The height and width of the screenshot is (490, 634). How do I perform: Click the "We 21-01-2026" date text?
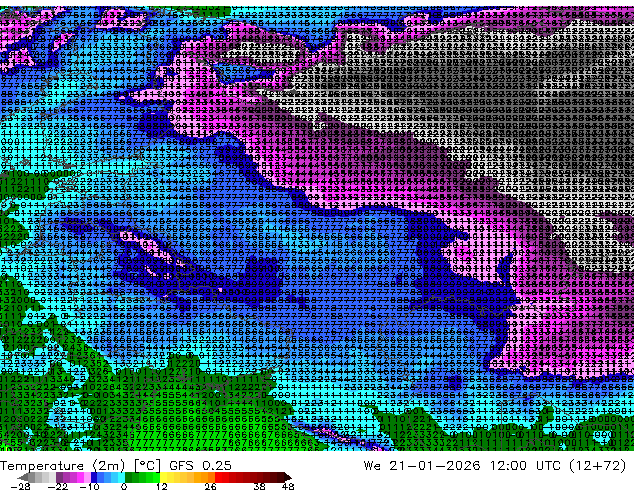pos(422,465)
